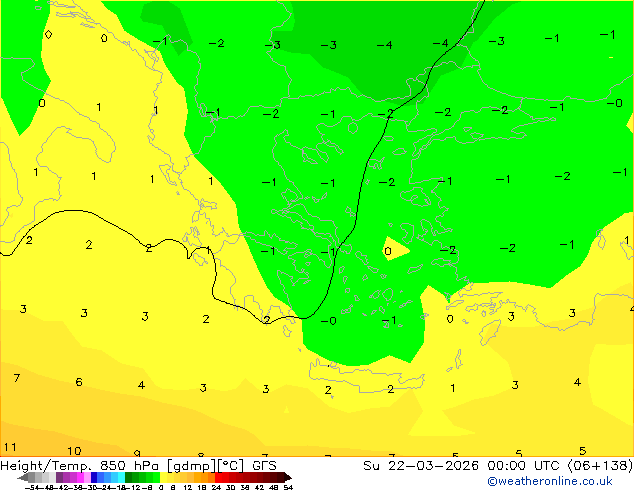The height and width of the screenshot is (490, 634).
Task: Select the dark blue swatch in the legend
Action: tap(94, 477)
